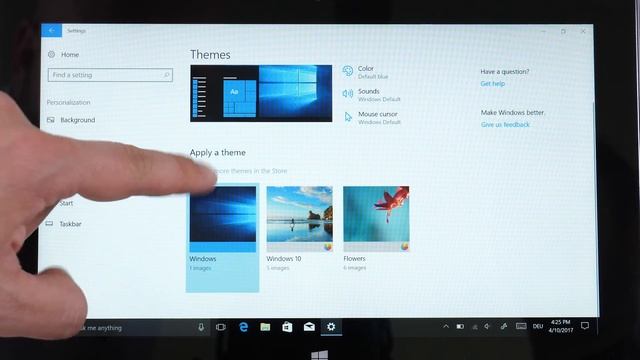The image size is (640, 360).
Task: Click the Settings gear taskbar icon
Action: click(x=331, y=327)
